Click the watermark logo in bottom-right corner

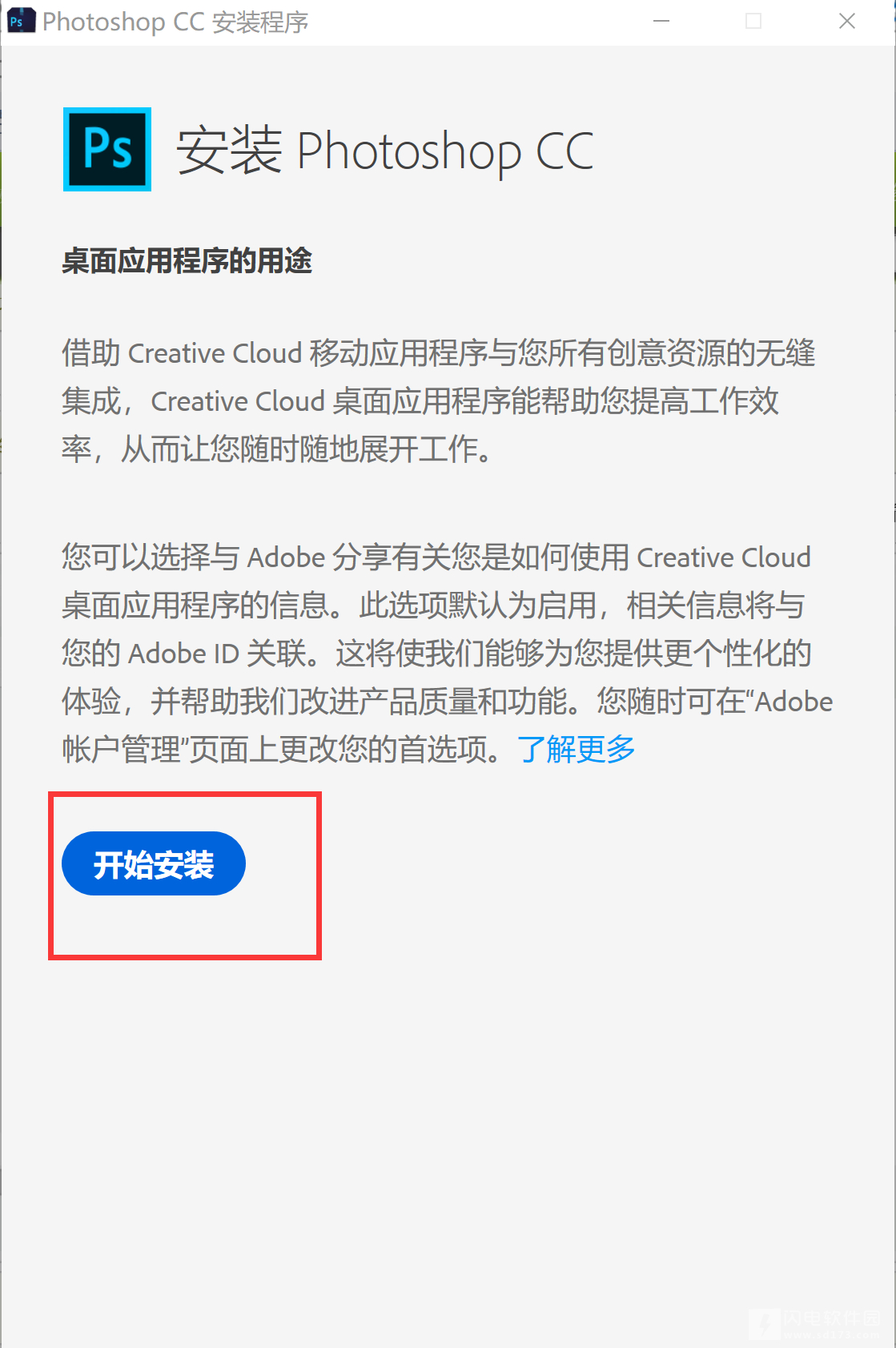(815, 1323)
